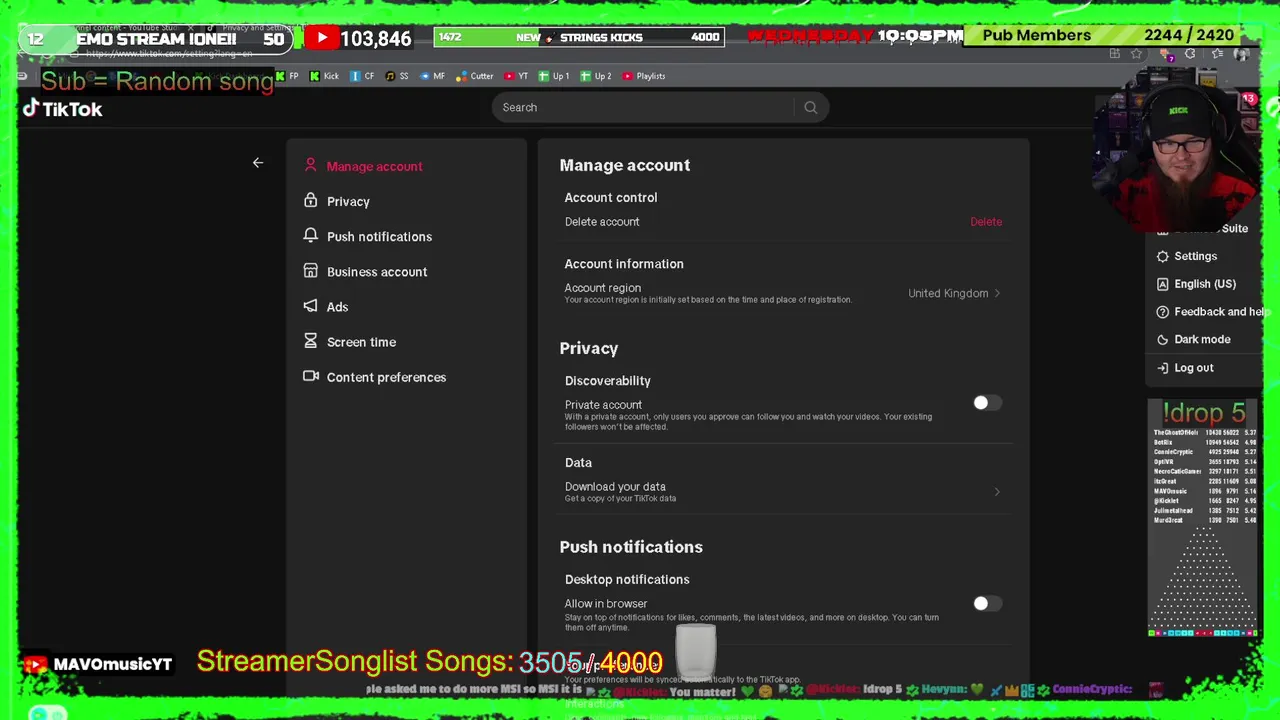Screen dimensions: 1280x720
Task: Open Download your data chevron
Action: tap(997, 492)
